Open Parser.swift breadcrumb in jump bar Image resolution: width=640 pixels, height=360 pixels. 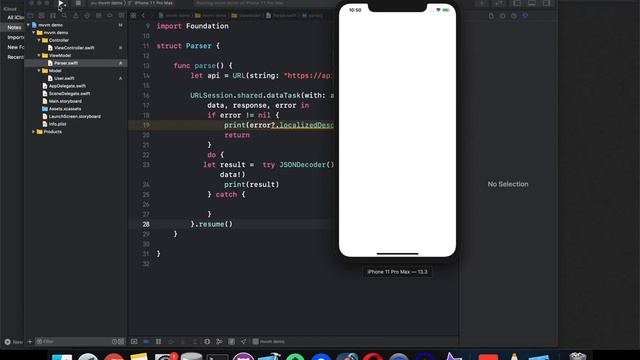[x=281, y=16]
